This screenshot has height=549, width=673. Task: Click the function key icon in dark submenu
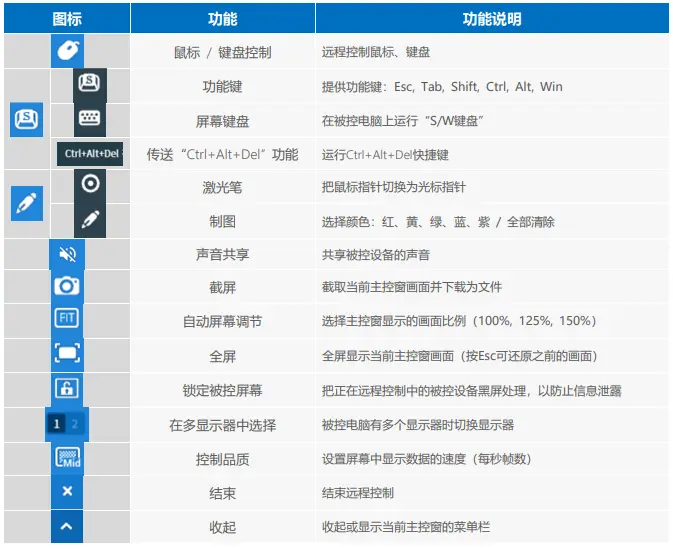click(90, 84)
